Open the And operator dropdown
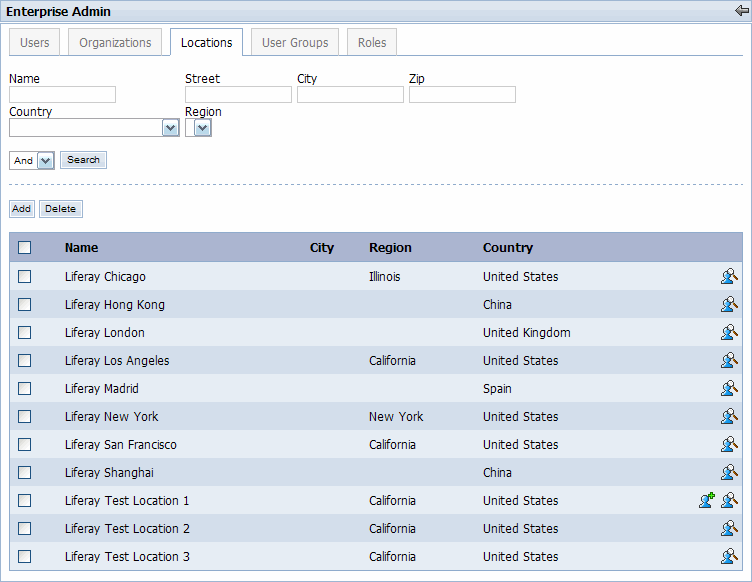Screen dimensions: 752x582 [45, 161]
